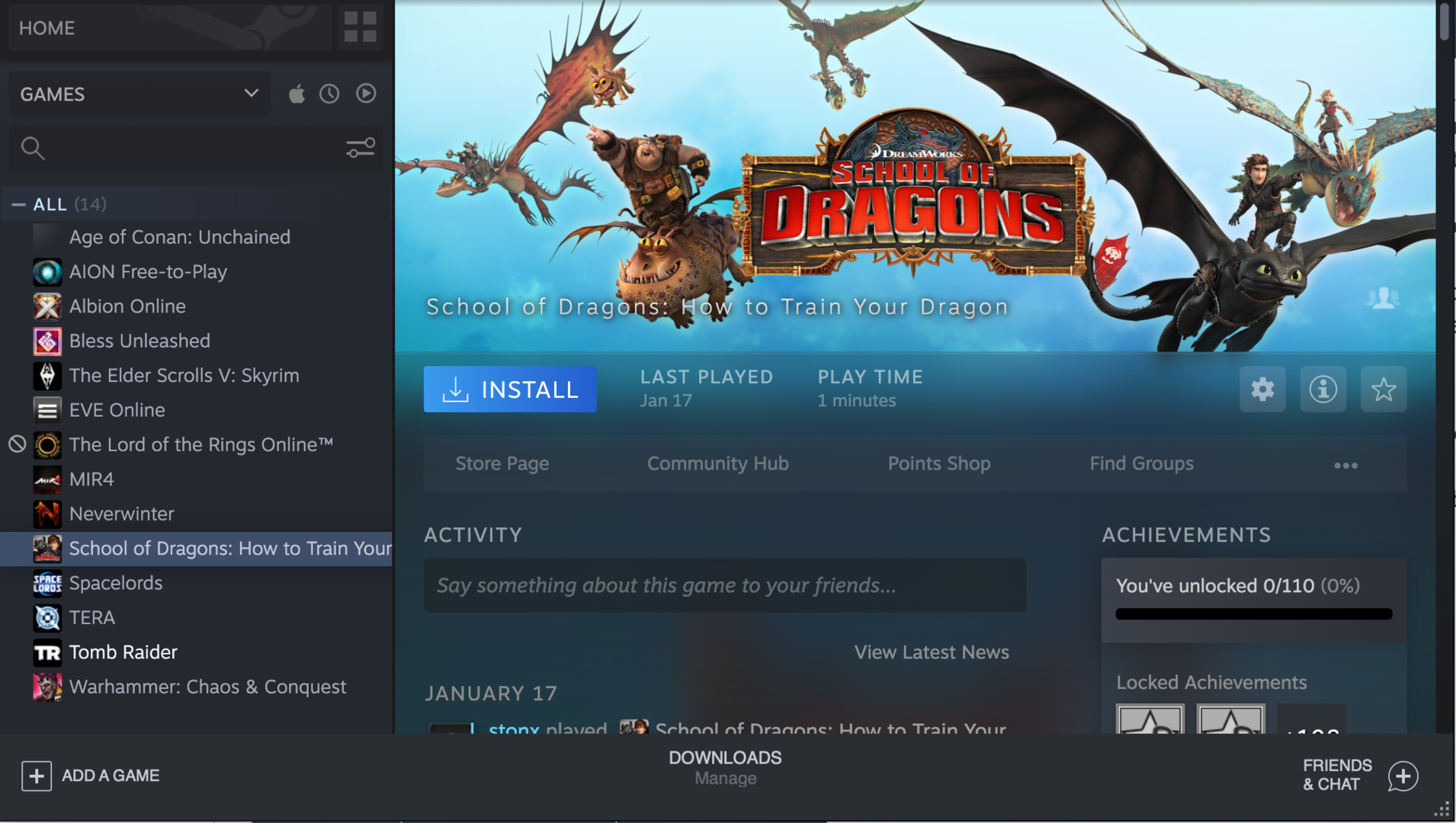
Task: Click the first locked achievement thumbnail
Action: 1150,719
